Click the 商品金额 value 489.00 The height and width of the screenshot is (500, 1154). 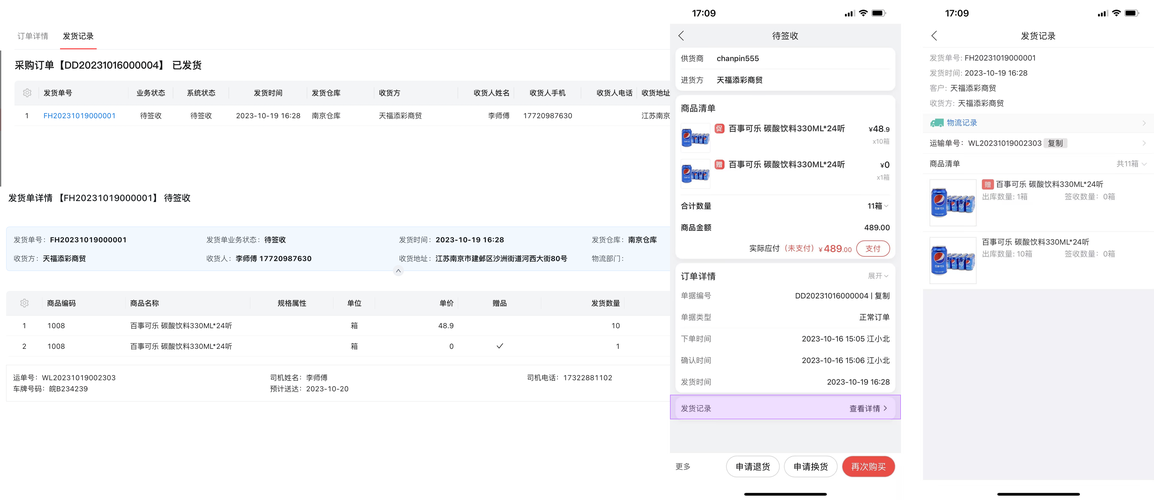[x=877, y=228]
